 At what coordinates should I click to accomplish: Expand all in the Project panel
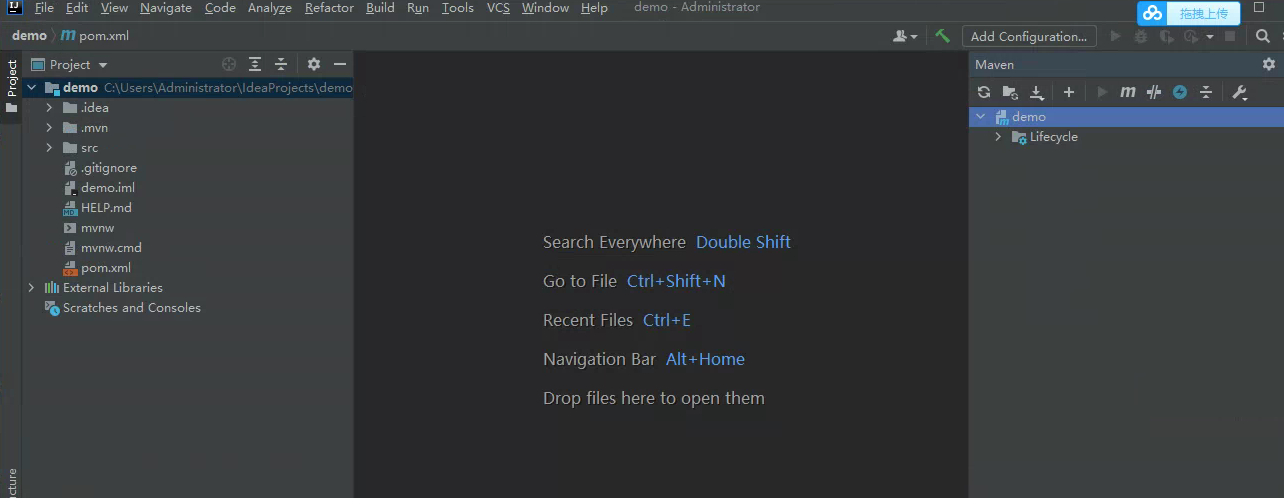click(x=255, y=64)
